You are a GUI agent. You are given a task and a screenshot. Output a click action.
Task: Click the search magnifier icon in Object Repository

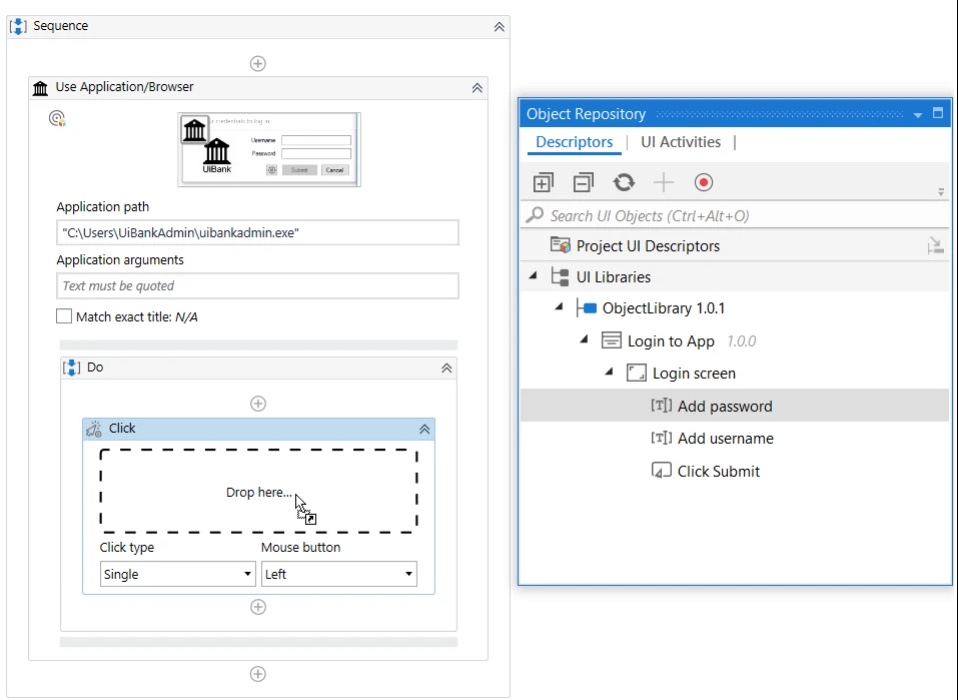tap(535, 214)
